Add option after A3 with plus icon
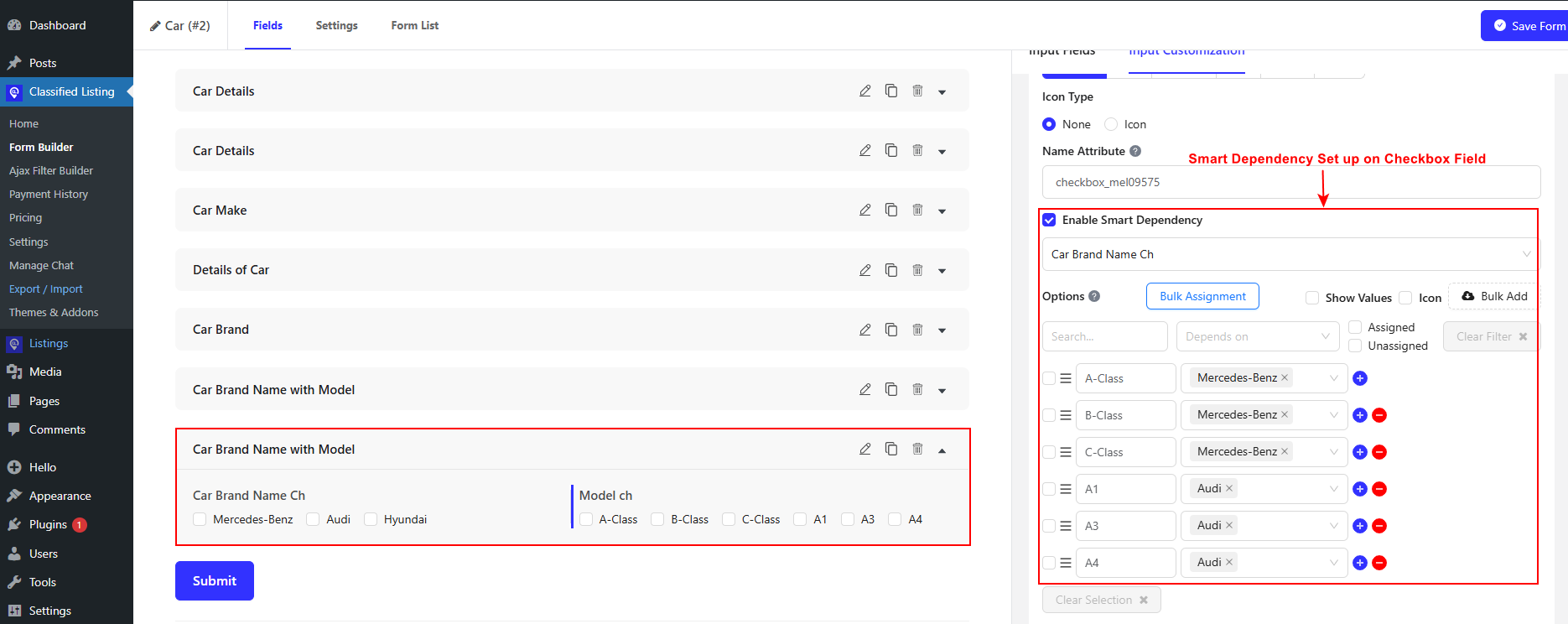This screenshot has height=624, width=1568. pyautogui.click(x=1360, y=526)
